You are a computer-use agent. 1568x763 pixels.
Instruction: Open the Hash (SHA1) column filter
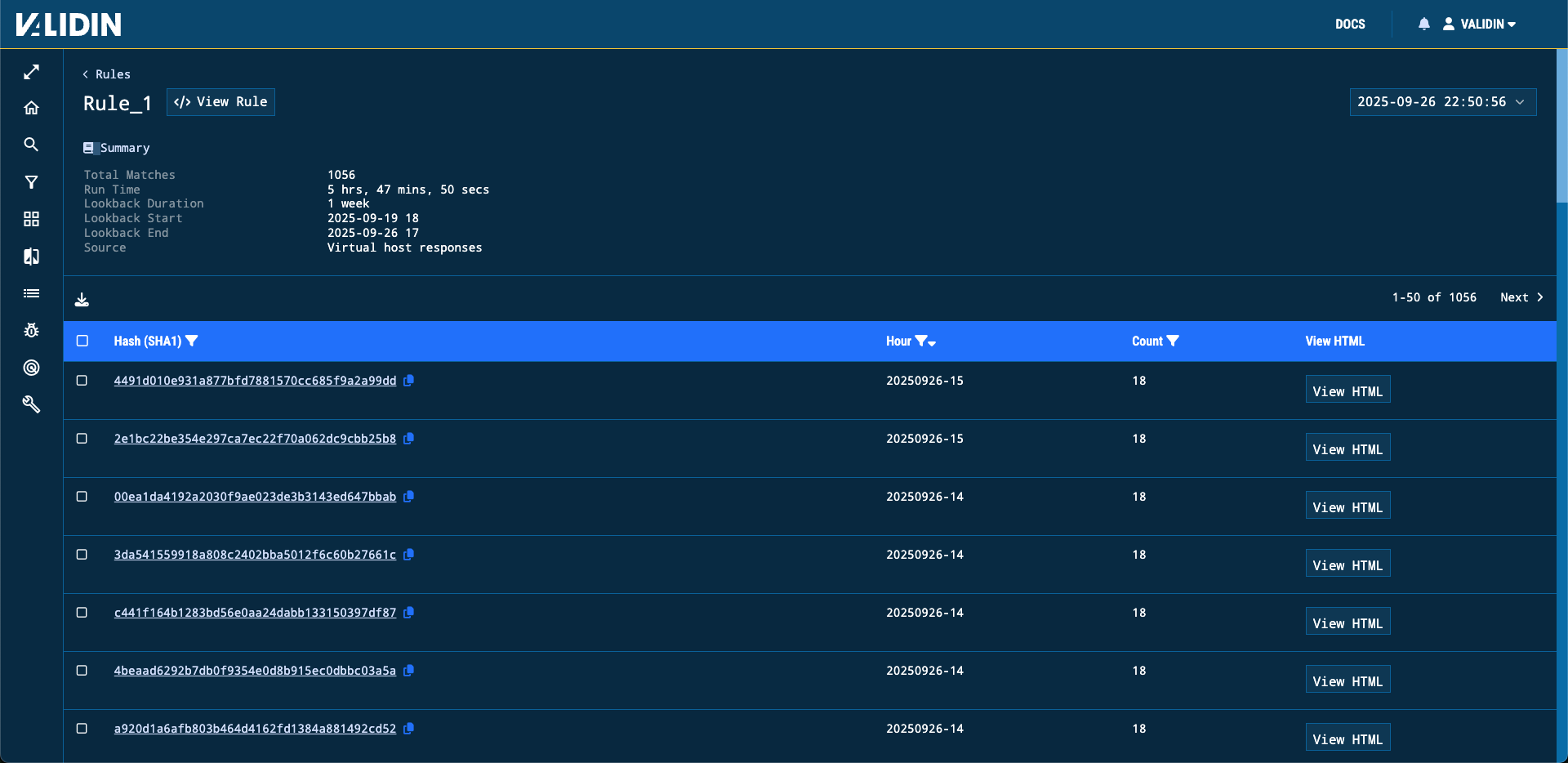[x=192, y=341]
